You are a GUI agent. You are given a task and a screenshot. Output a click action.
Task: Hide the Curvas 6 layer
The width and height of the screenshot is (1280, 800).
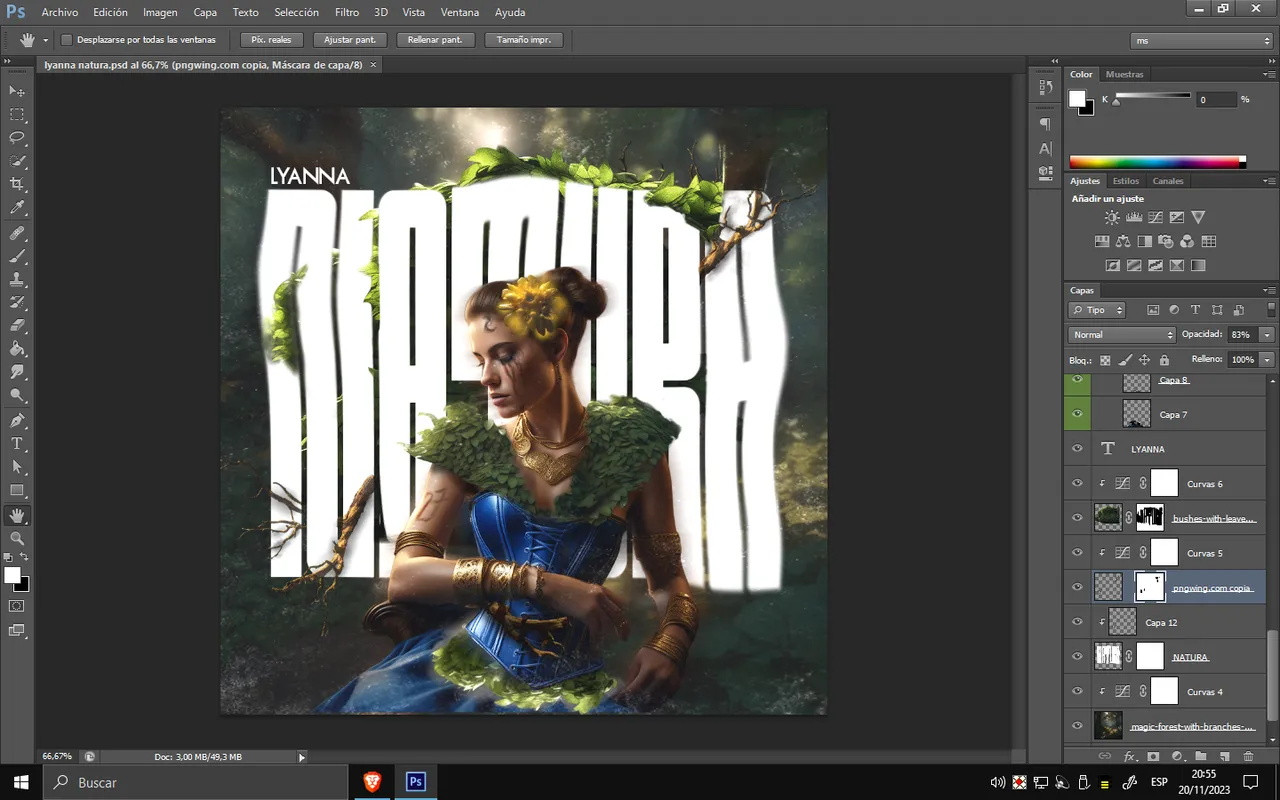pyautogui.click(x=1077, y=483)
